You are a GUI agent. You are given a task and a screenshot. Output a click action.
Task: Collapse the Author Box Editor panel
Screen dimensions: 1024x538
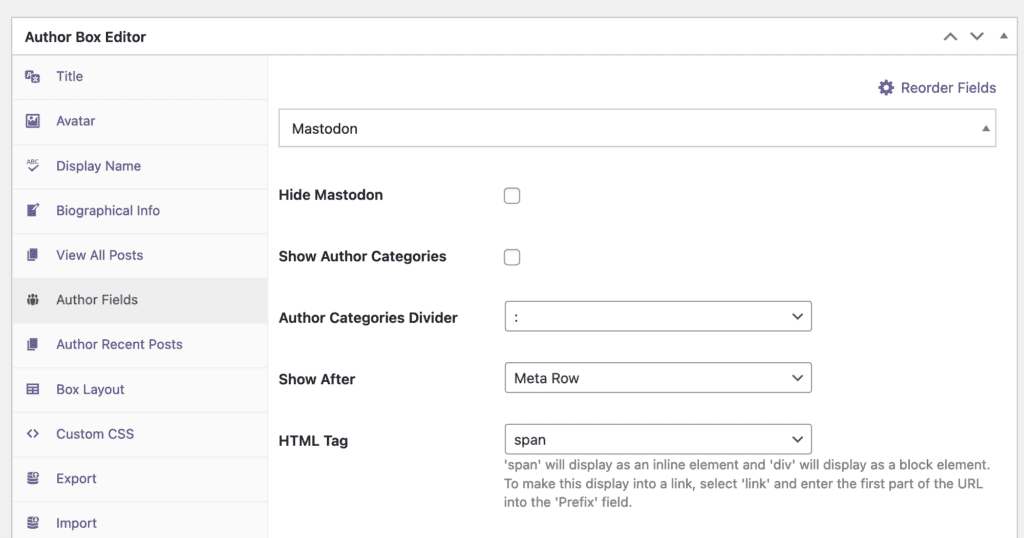click(x=1004, y=36)
